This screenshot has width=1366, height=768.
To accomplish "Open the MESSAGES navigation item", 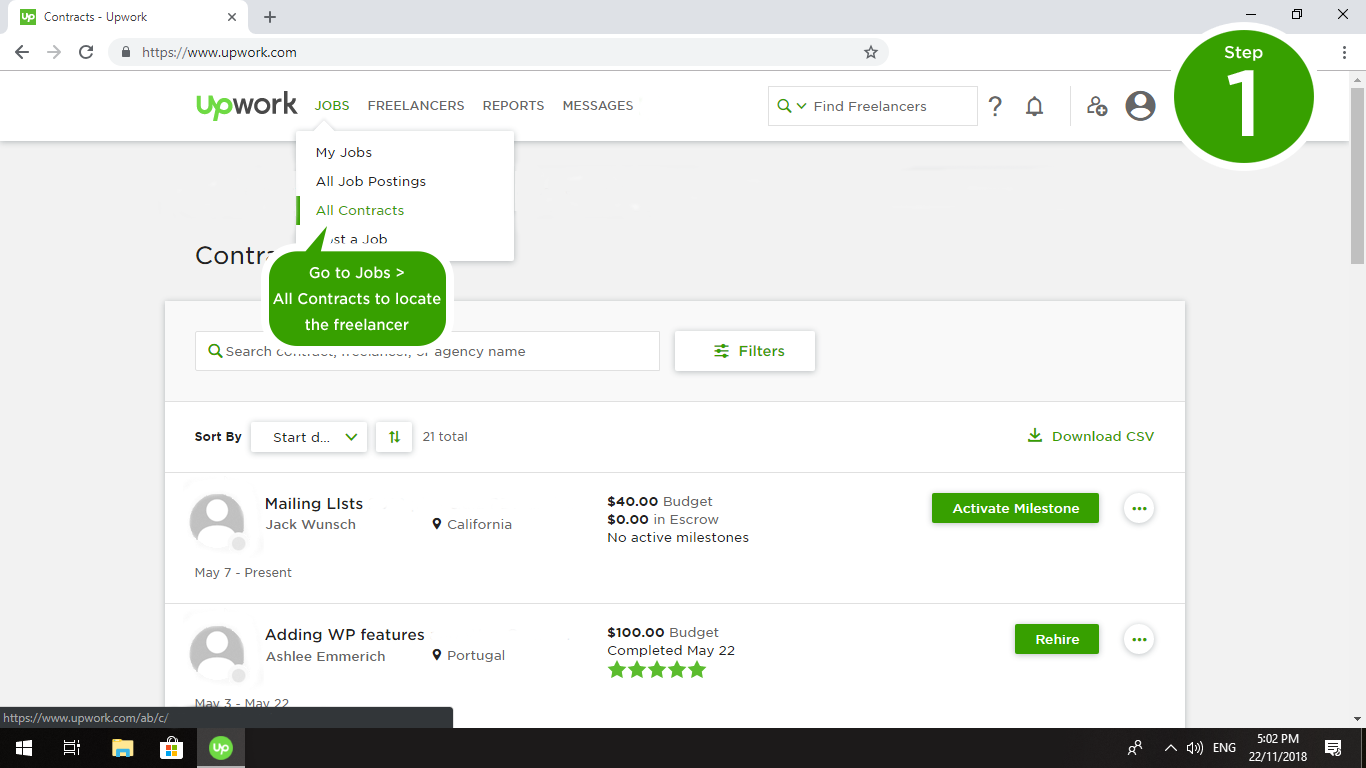I will [x=597, y=105].
